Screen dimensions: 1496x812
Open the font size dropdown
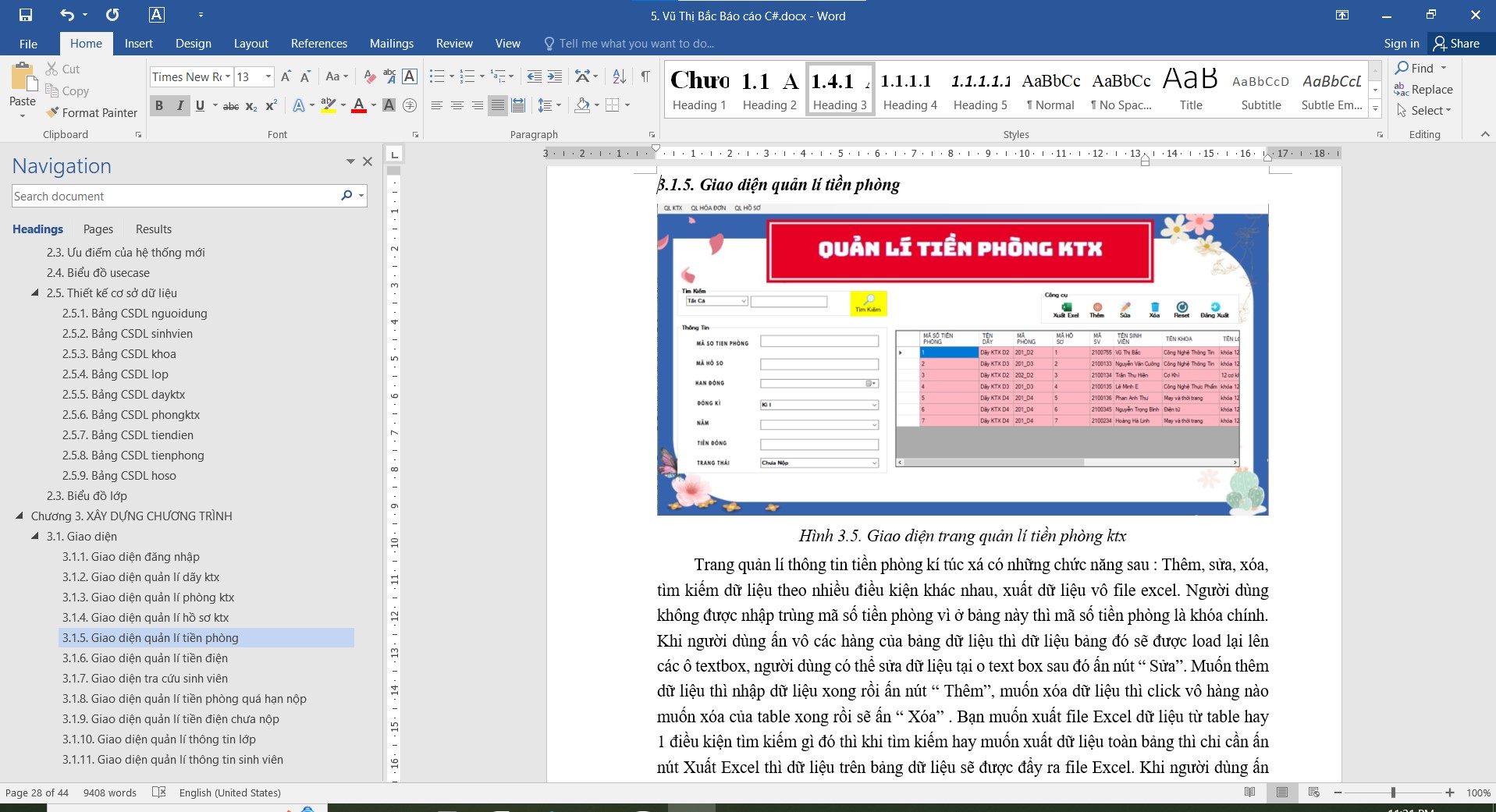[x=268, y=76]
